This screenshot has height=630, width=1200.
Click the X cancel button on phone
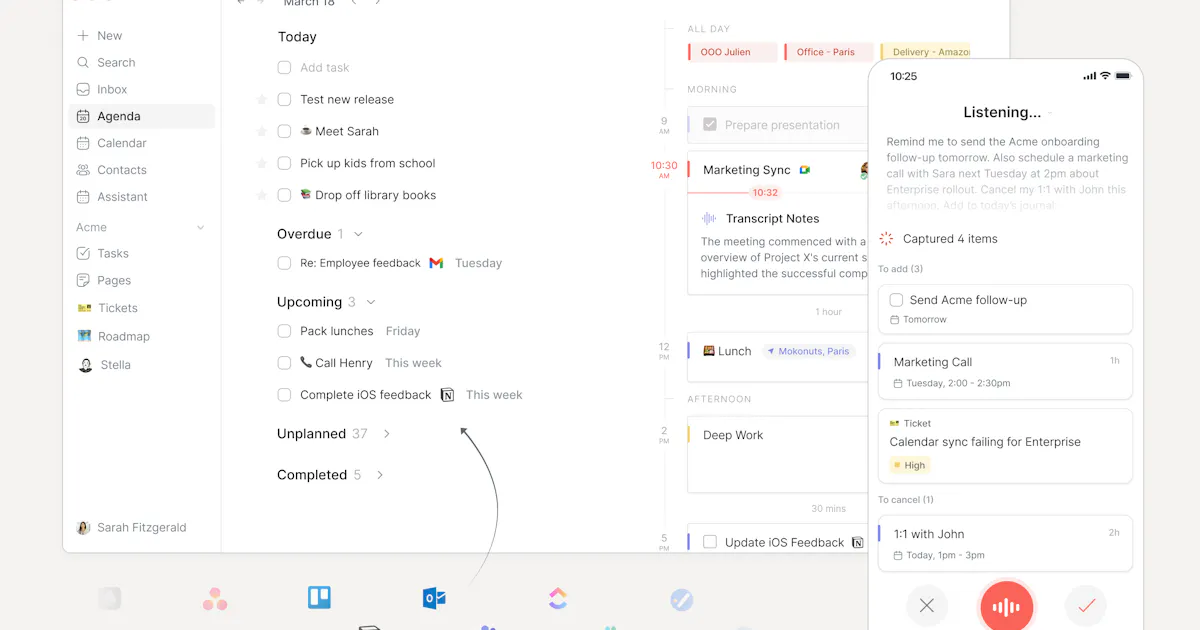point(927,605)
